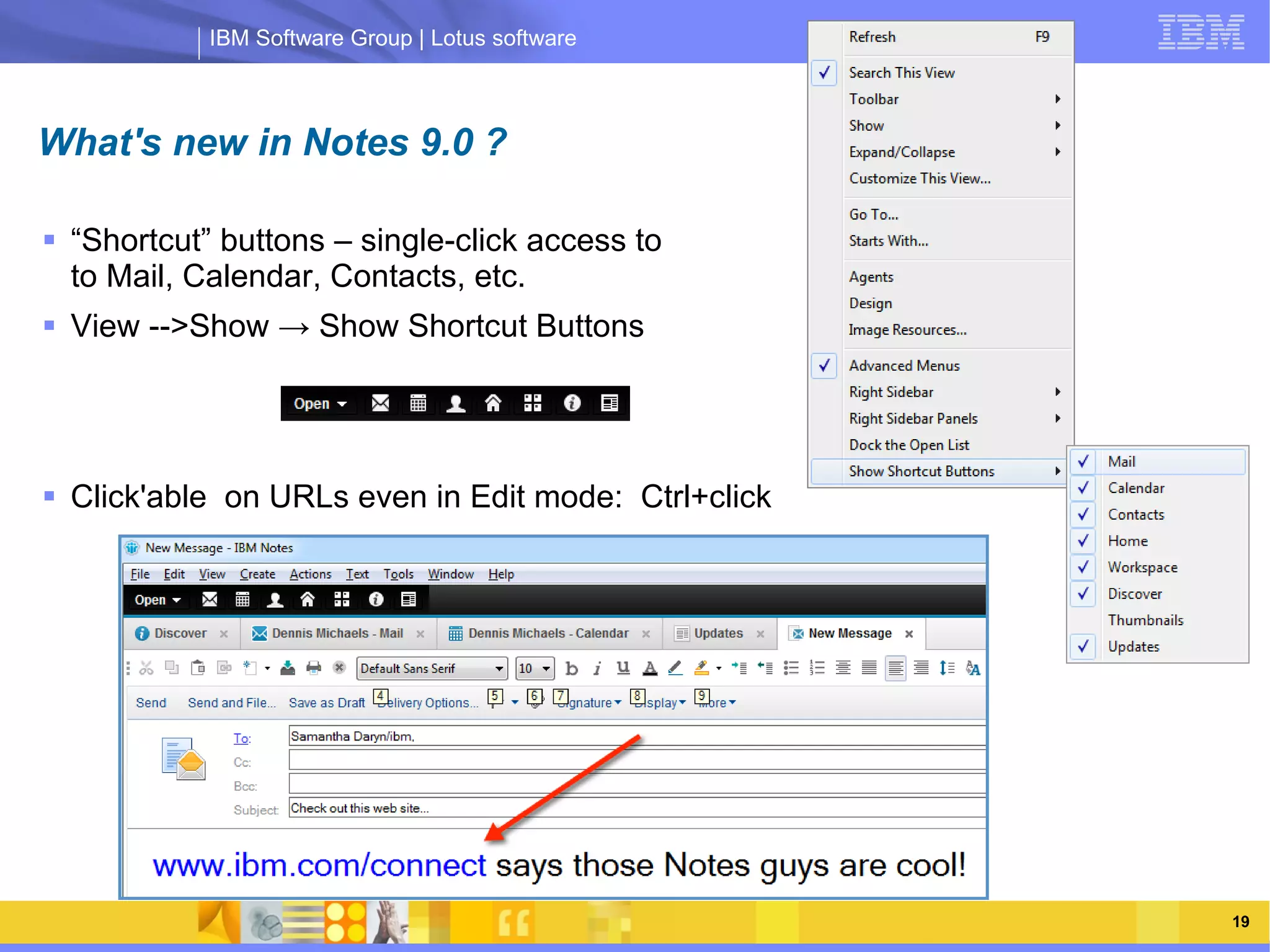1270x952 pixels.
Task: Click Refresh in the View menu
Action: tap(941, 37)
